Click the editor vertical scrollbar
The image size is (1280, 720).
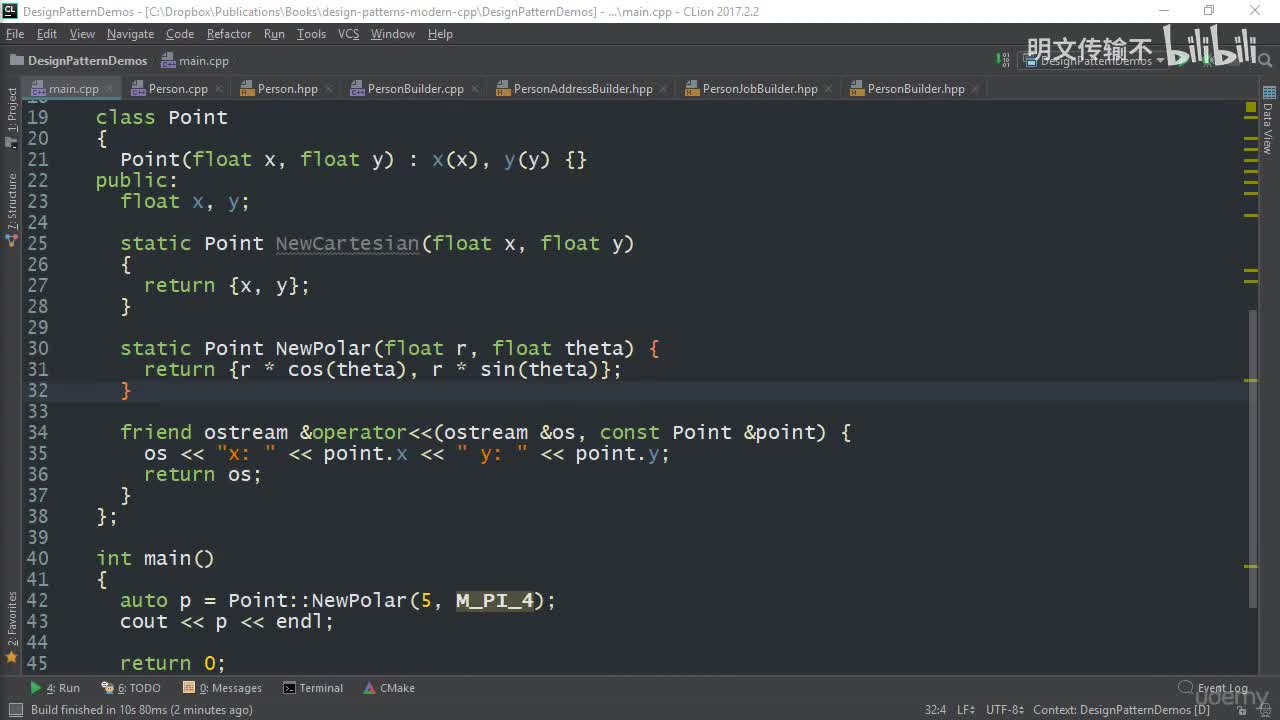click(x=1252, y=458)
